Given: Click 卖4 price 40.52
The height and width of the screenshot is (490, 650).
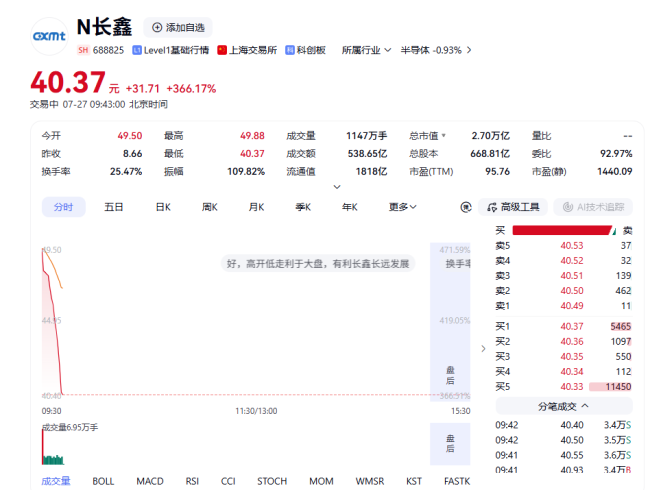Looking at the screenshot, I should tap(572, 261).
